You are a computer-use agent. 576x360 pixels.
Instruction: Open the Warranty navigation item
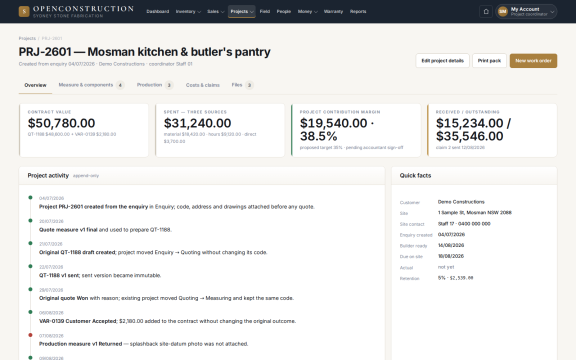[x=333, y=11]
